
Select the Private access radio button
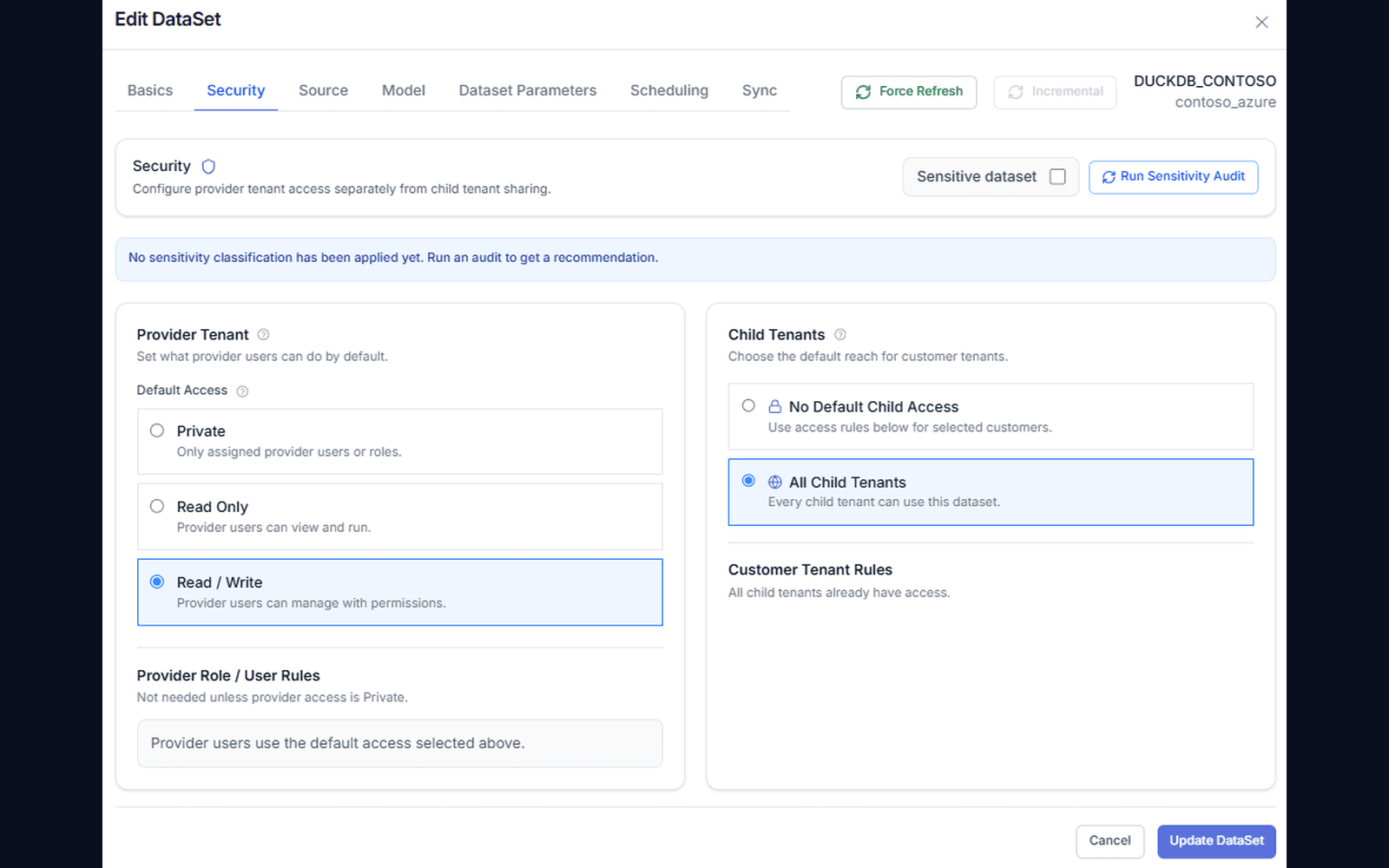[157, 431]
